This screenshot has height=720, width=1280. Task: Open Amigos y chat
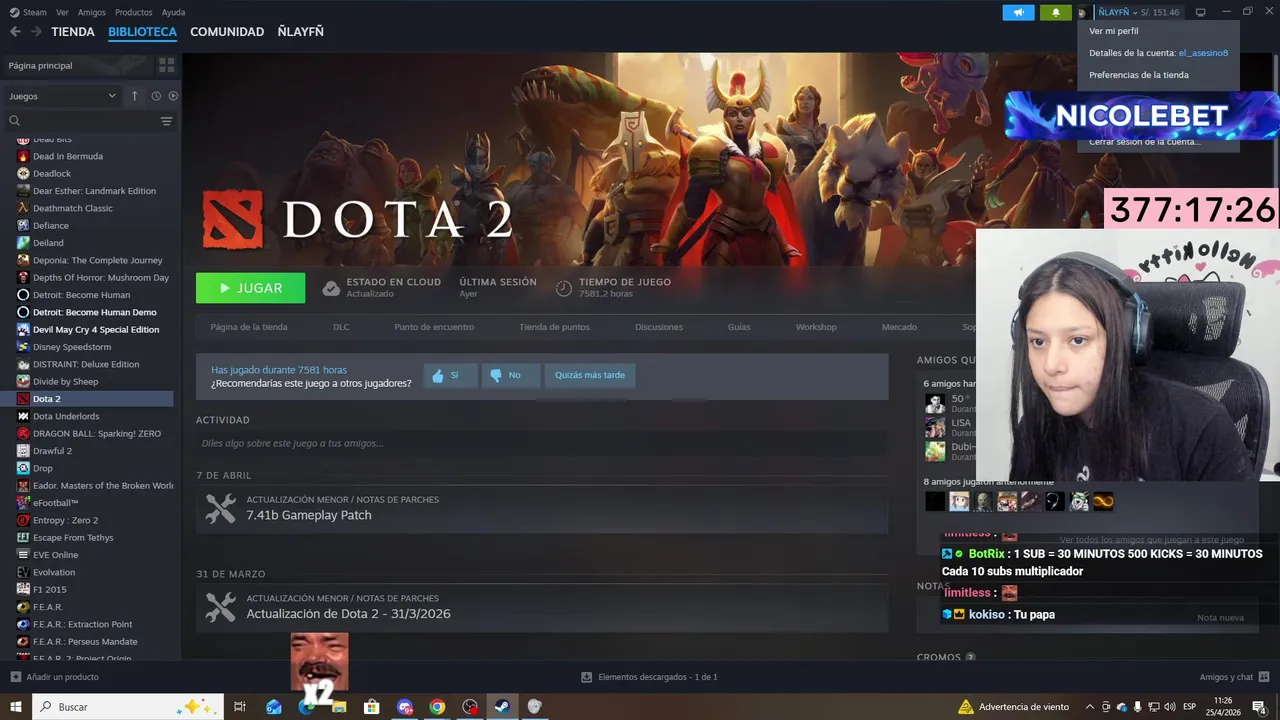1235,677
